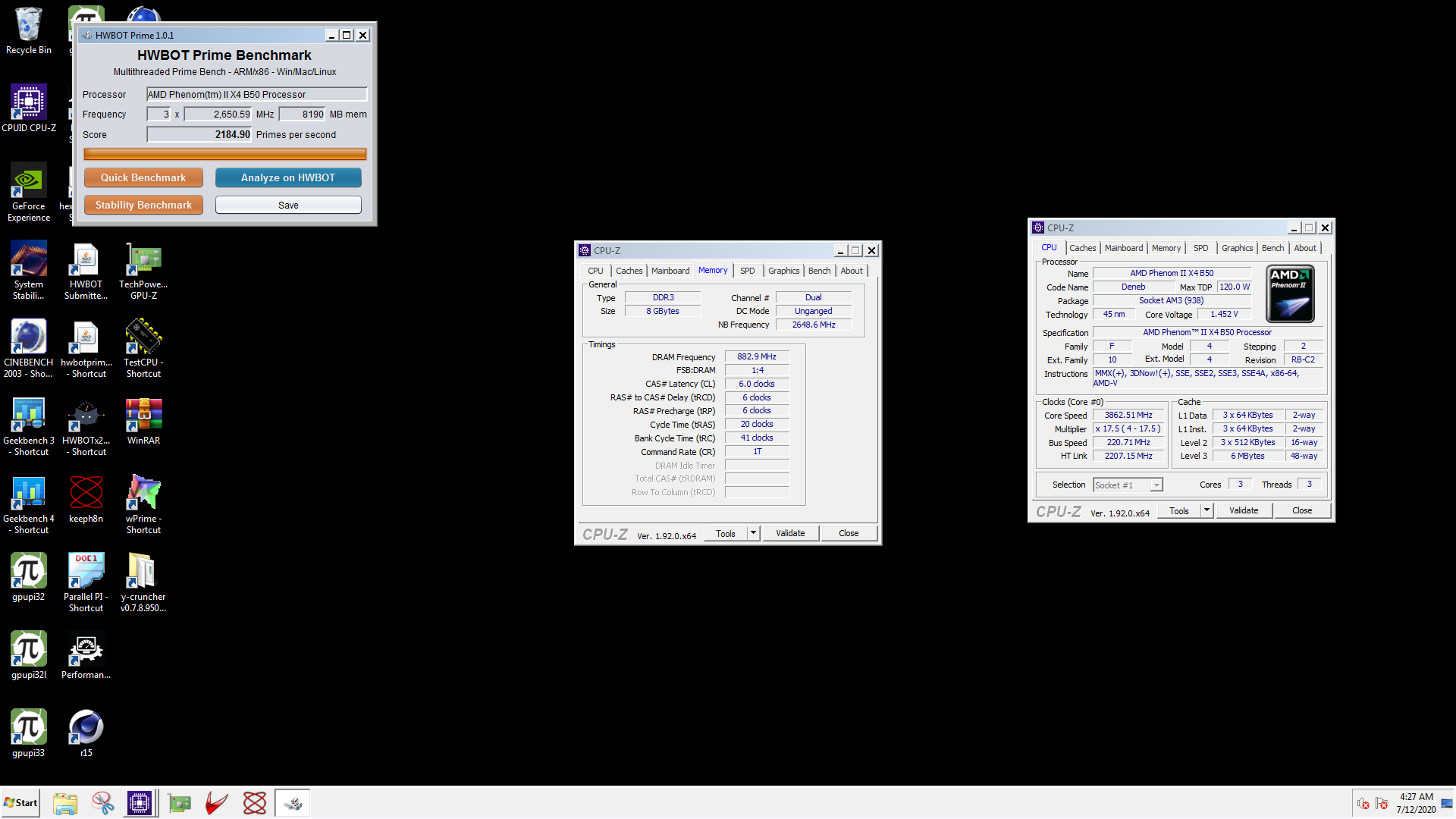This screenshot has height=819, width=1456.
Task: Open Tools dropdown arrow in memory CPU-Z
Action: [753, 533]
